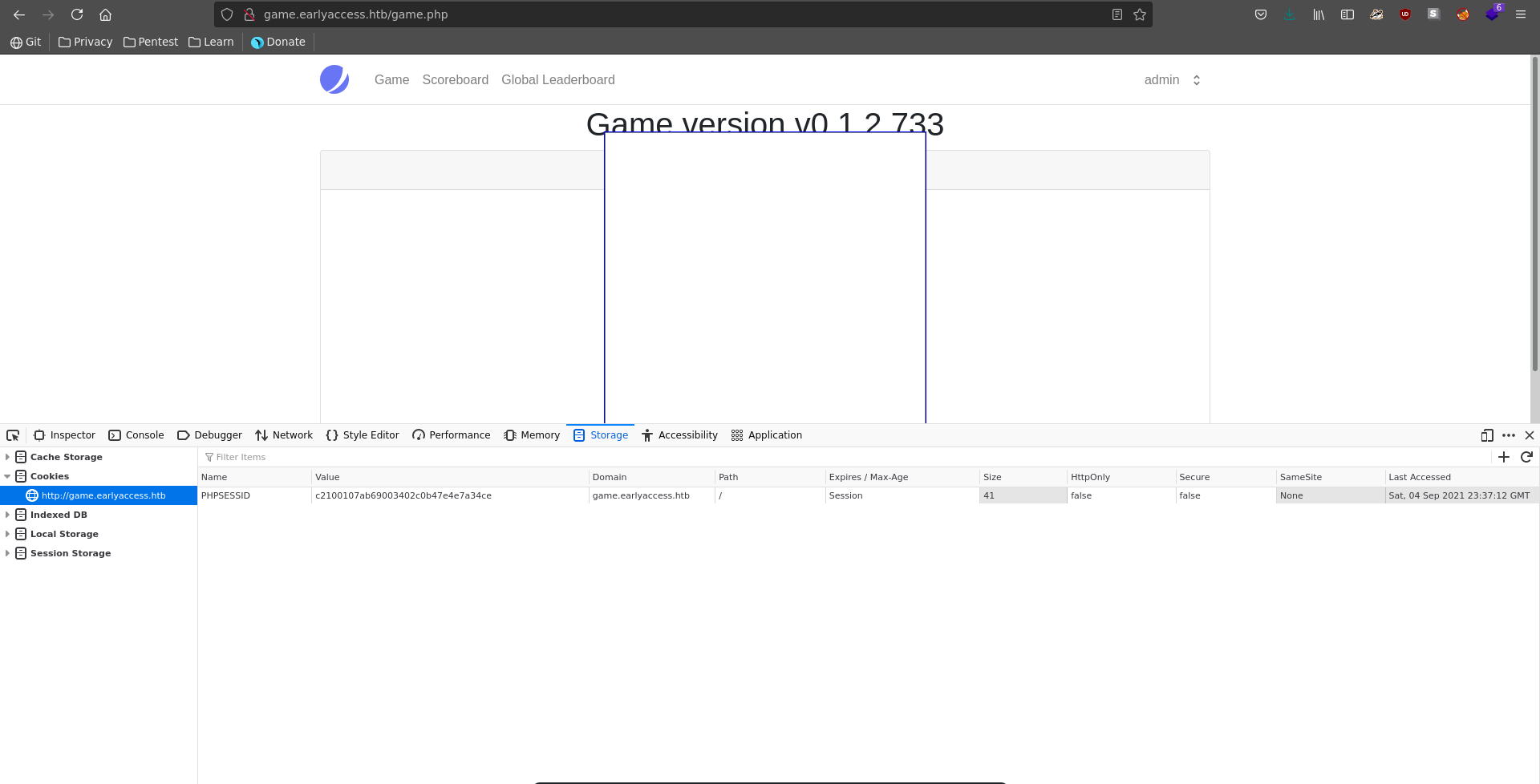Expand the Cache Storage tree node
The height and width of the screenshot is (784, 1540).
pos(7,457)
